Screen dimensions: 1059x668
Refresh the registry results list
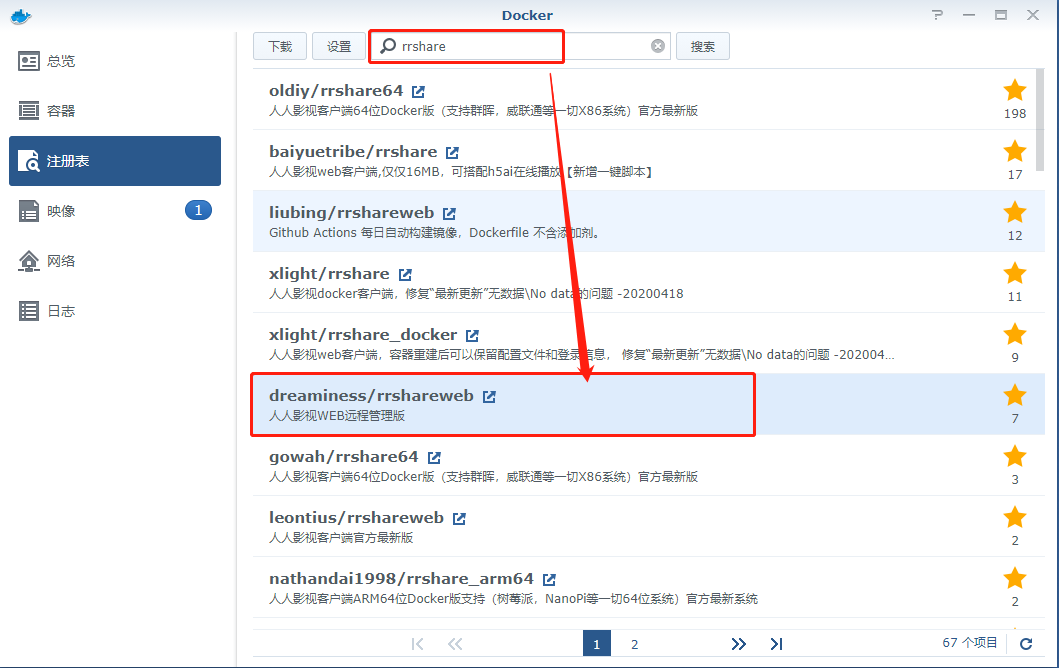coord(1026,644)
